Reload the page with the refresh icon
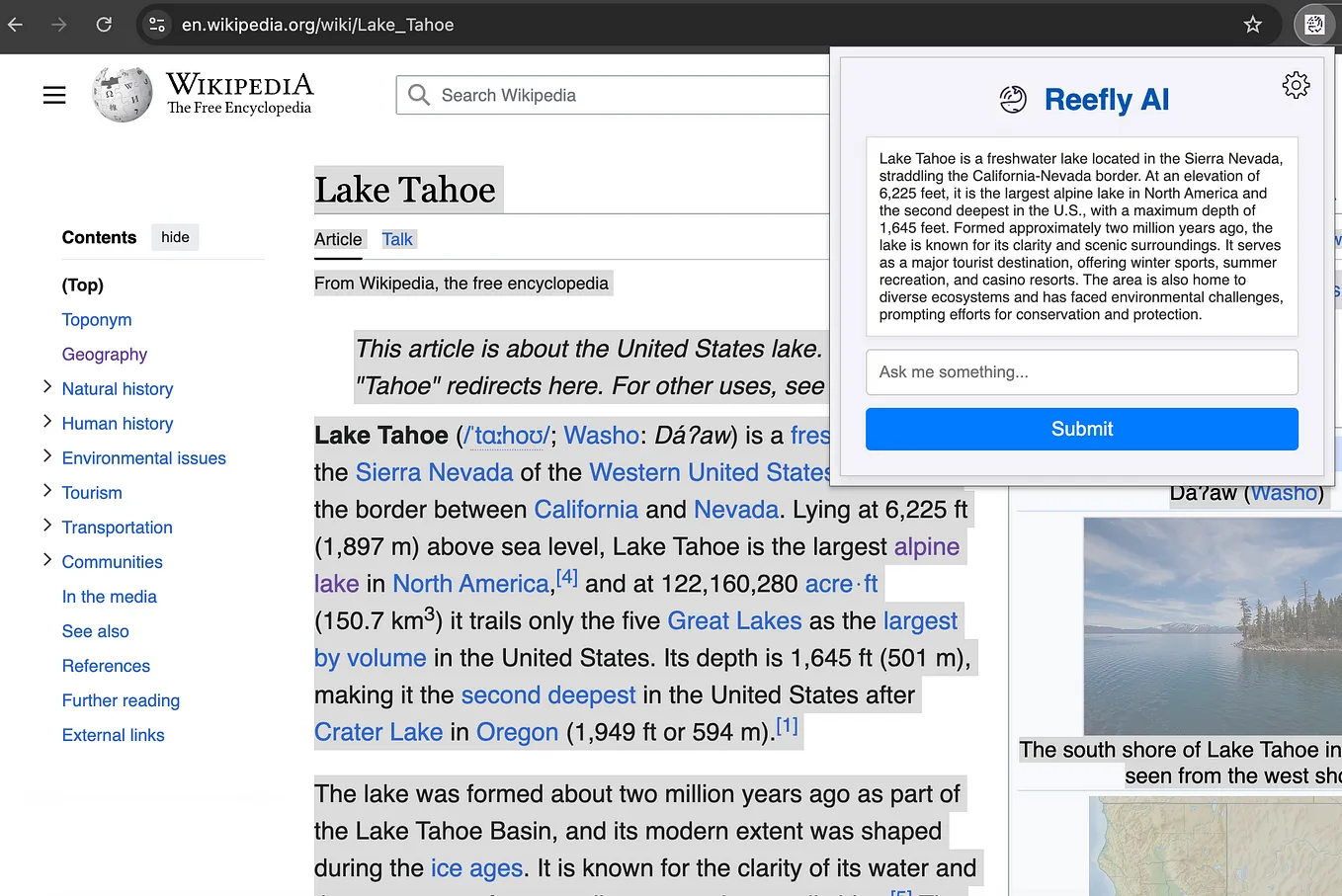 [x=104, y=25]
